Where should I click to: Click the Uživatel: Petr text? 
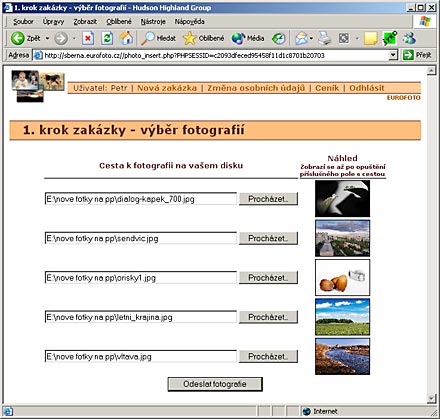pyautogui.click(x=100, y=88)
